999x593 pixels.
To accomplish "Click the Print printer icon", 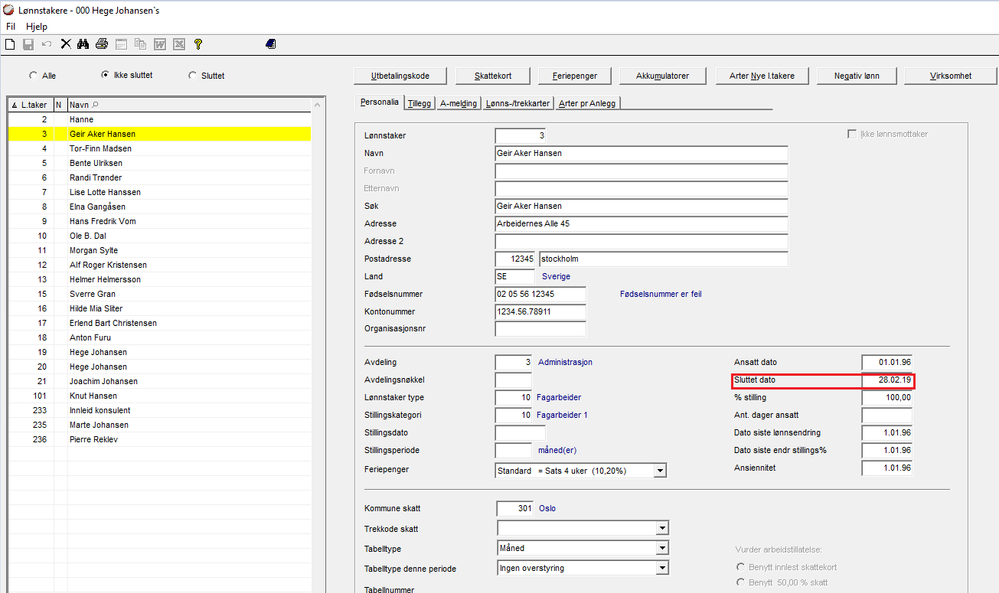I will [102, 44].
